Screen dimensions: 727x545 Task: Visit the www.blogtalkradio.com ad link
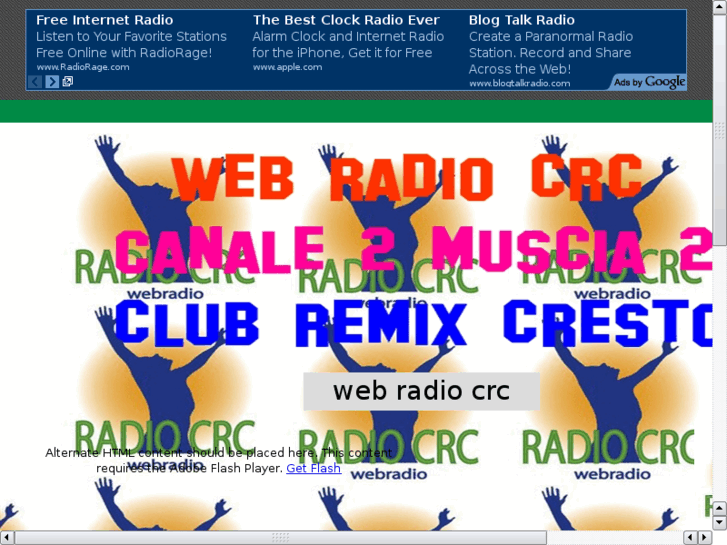520,83
